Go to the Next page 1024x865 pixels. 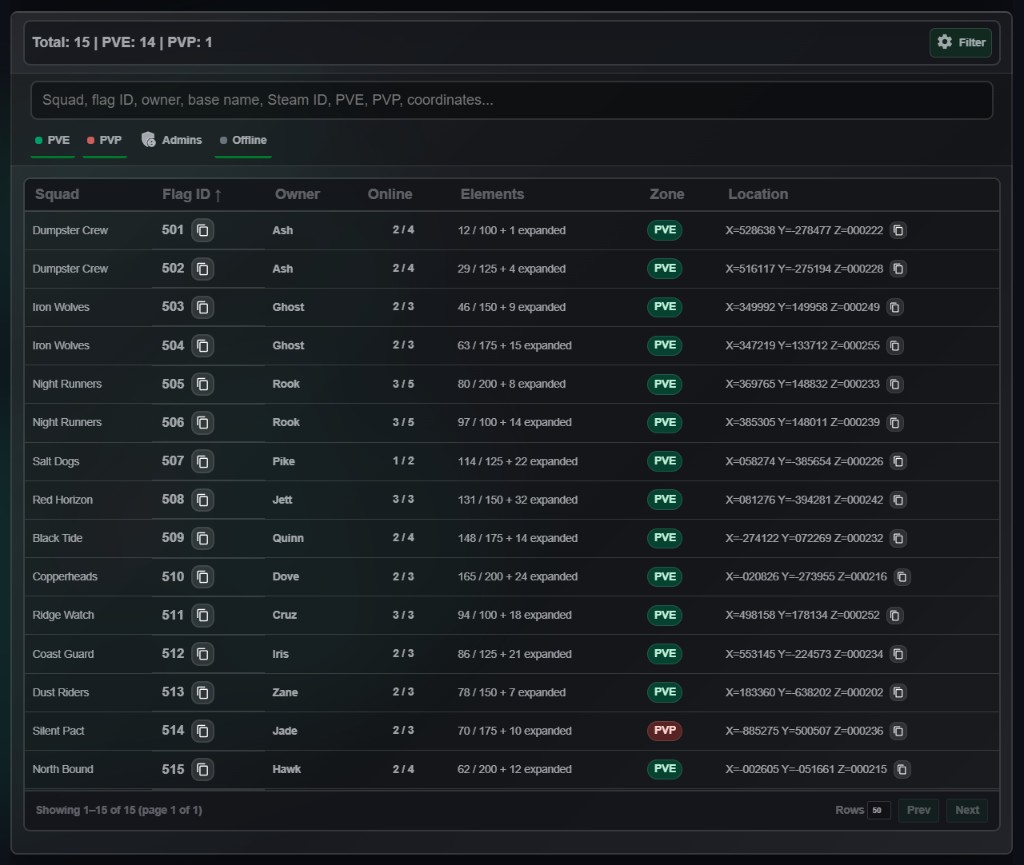(967, 810)
